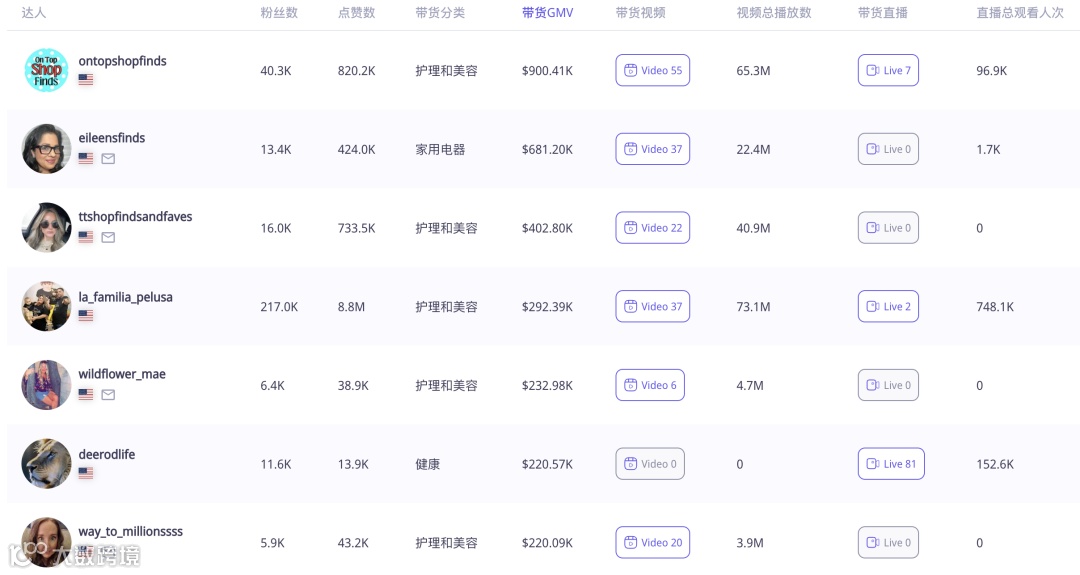The height and width of the screenshot is (575, 1080).
Task: Sort by 粉丝数 column header
Action: pos(279,12)
